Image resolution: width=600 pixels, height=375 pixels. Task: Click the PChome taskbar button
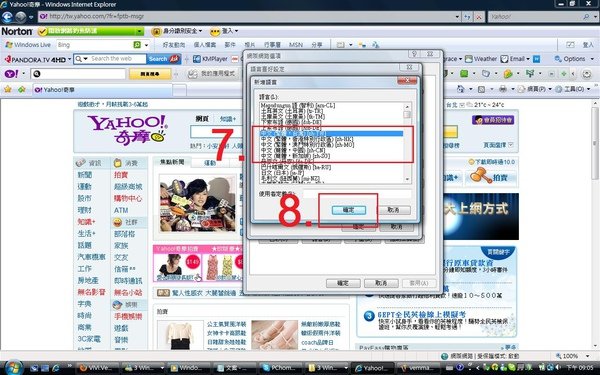[280, 368]
